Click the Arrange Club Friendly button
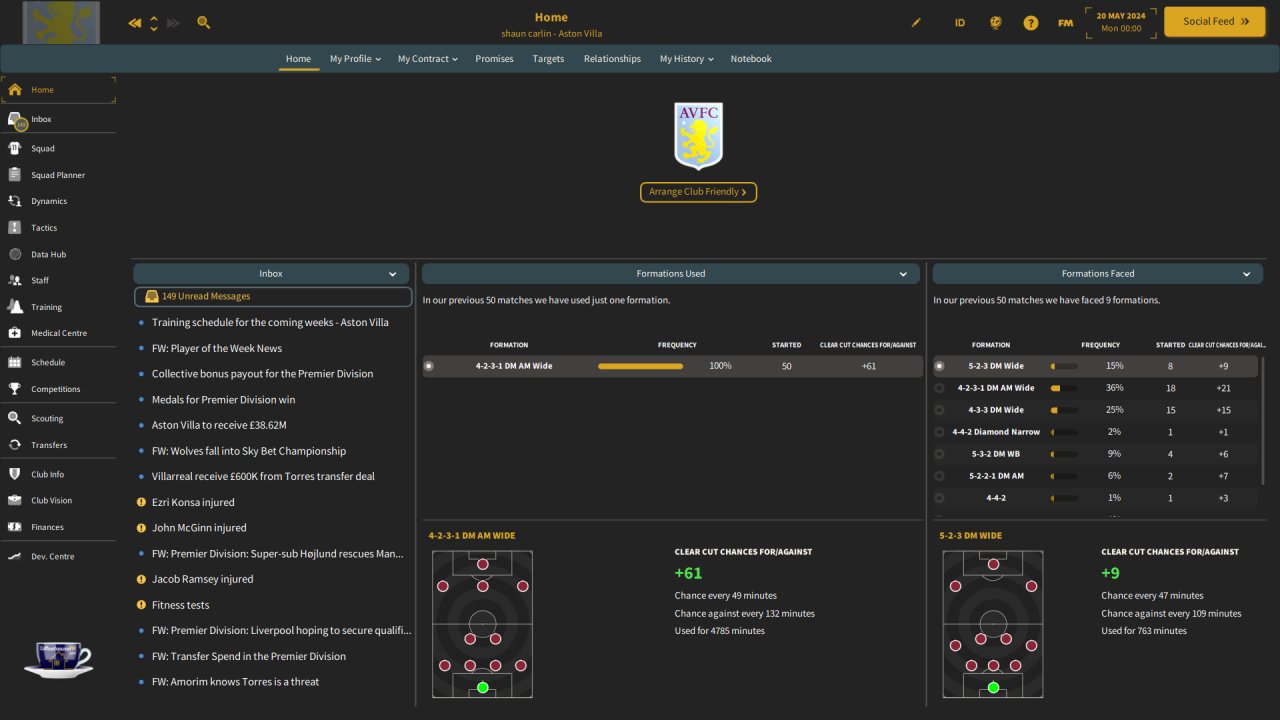The height and width of the screenshot is (720, 1280). (x=698, y=192)
